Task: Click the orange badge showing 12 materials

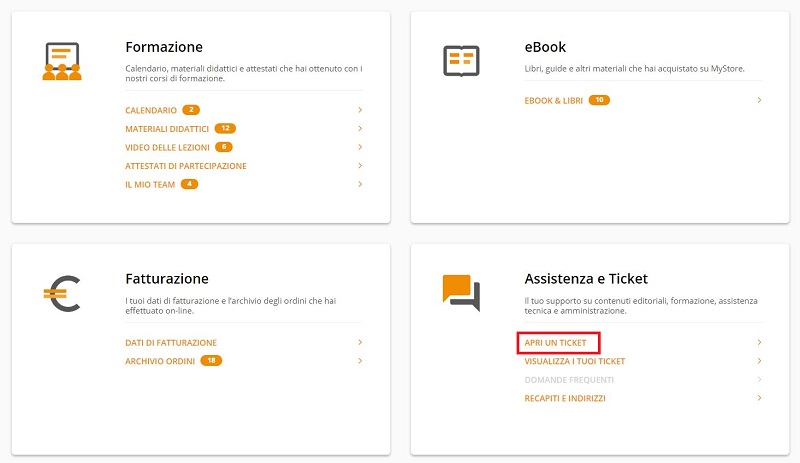Action: coord(225,129)
